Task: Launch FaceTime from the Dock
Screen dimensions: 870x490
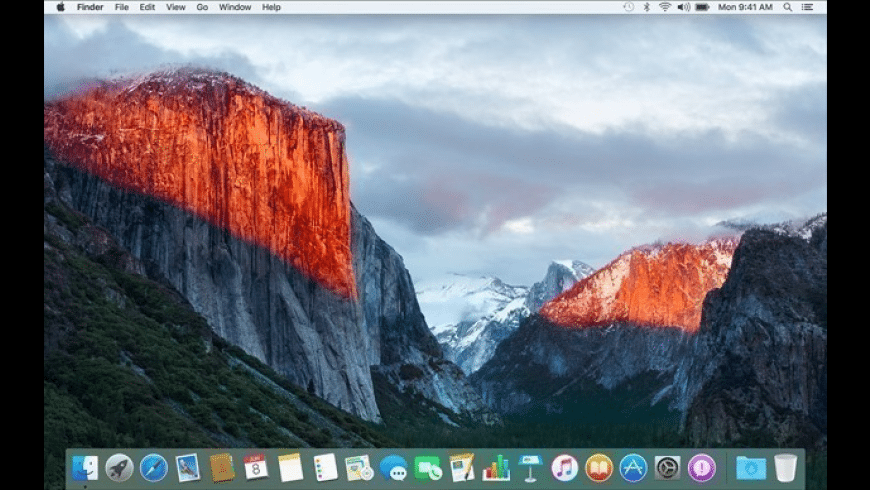Action: coord(428,468)
